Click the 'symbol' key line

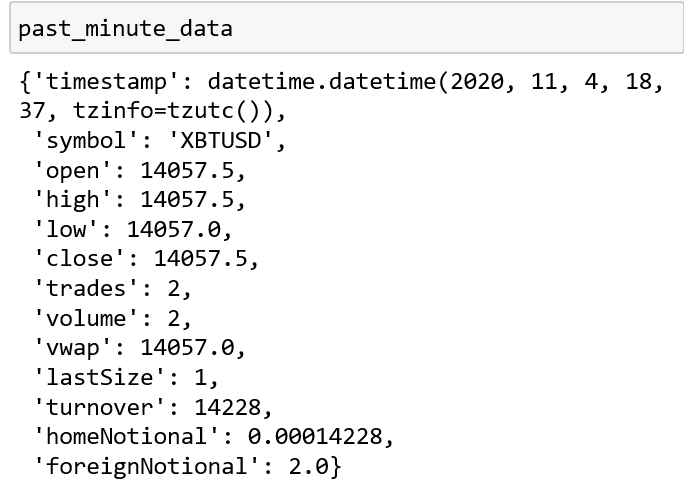click(160, 140)
